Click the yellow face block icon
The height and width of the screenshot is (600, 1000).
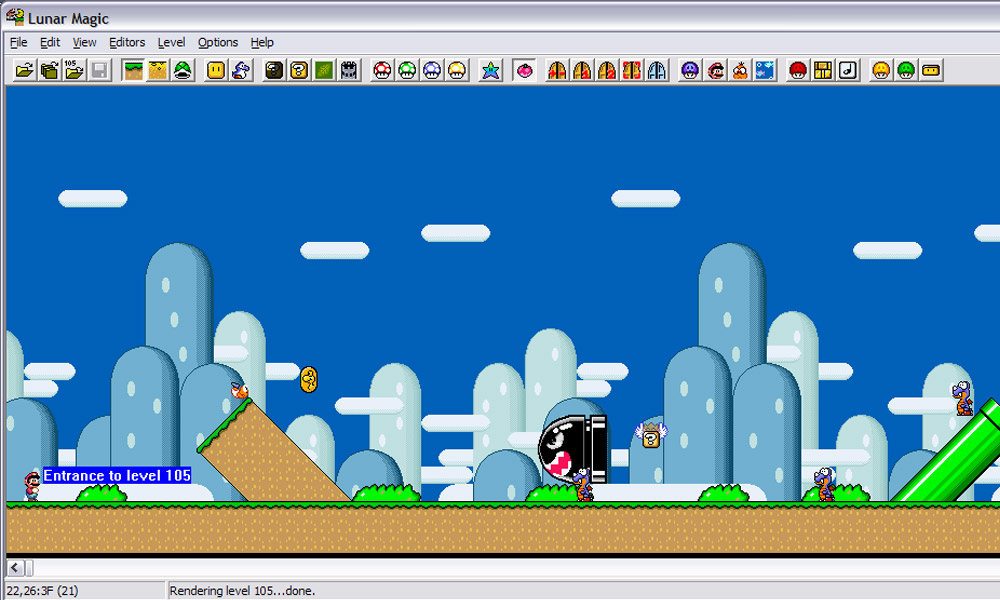click(216, 70)
